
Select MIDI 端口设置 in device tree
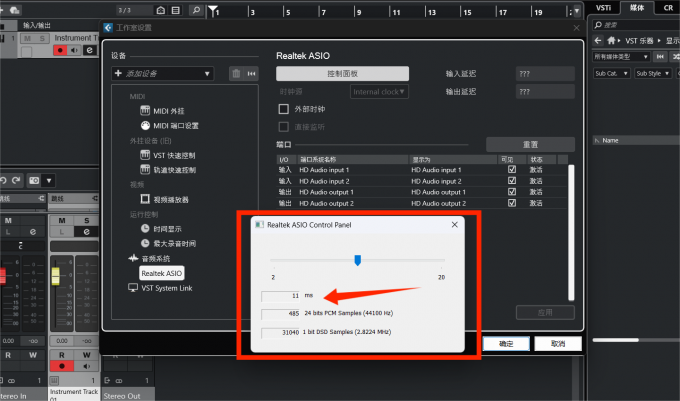(x=170, y=126)
